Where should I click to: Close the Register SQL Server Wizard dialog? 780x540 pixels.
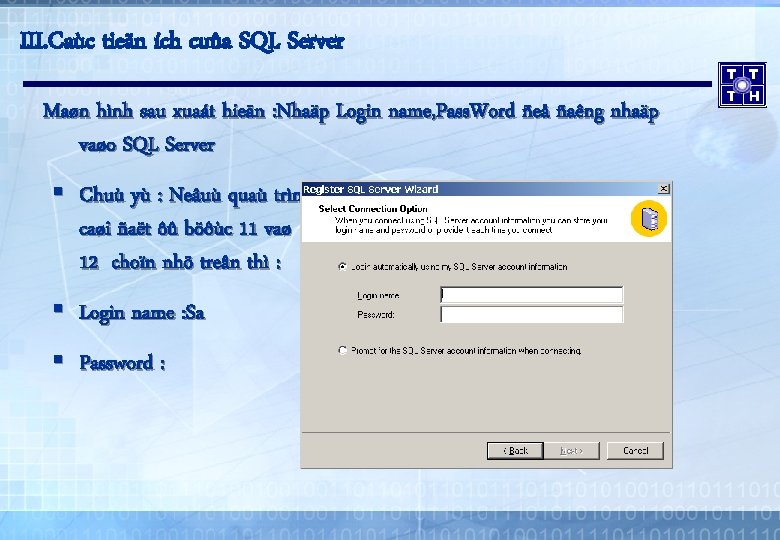[664, 189]
